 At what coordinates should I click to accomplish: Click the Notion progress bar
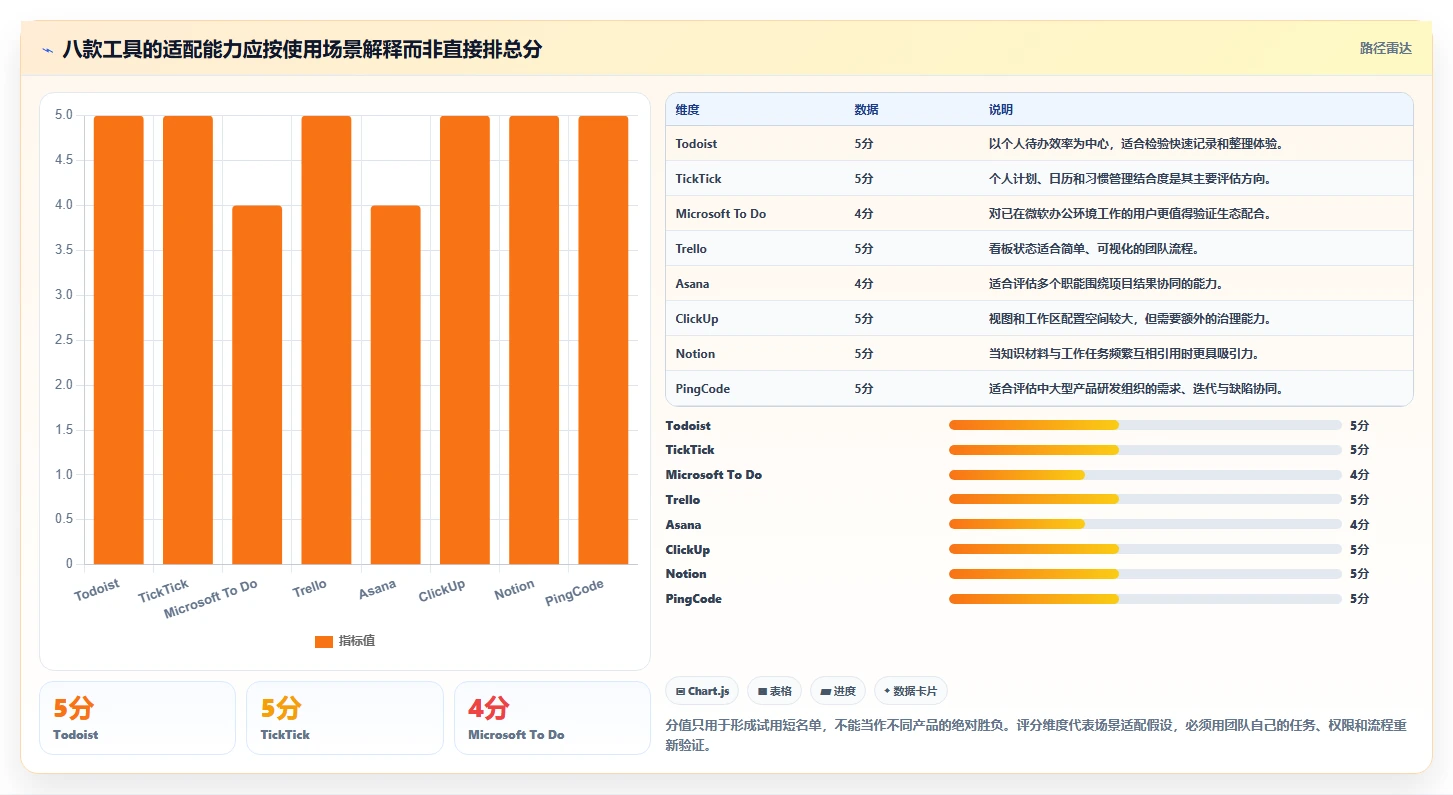click(x=1145, y=574)
